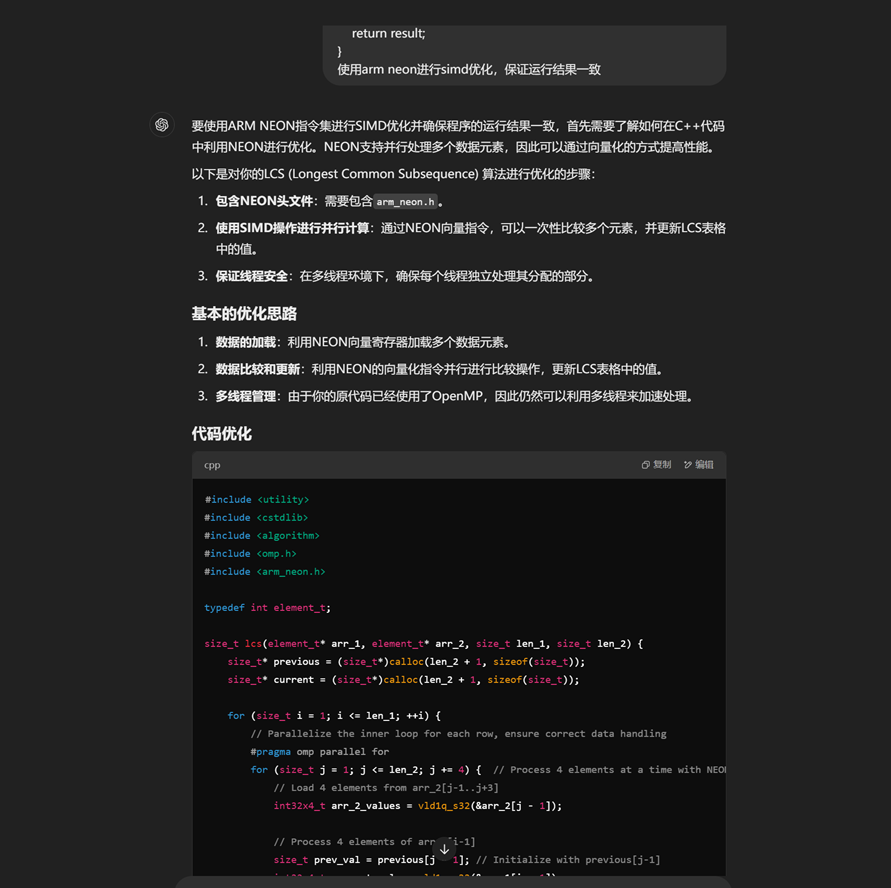Select the downward arrow circle over the code
The image size is (891, 888).
point(444,848)
